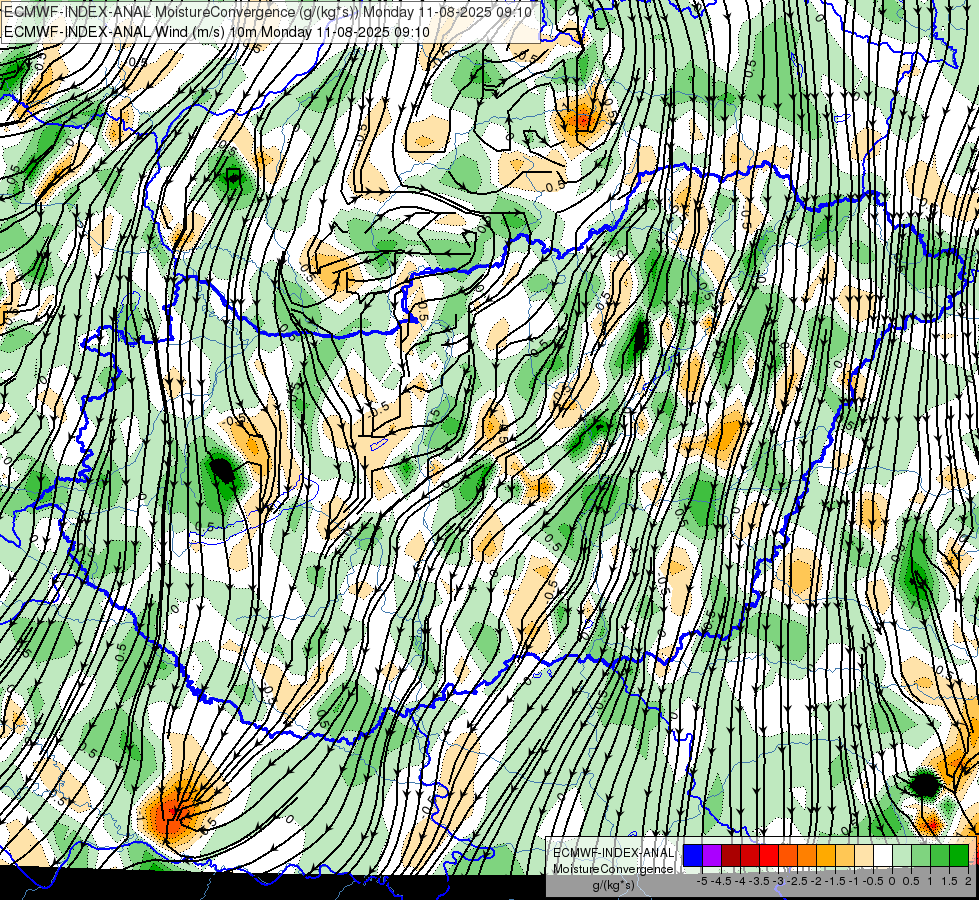Click the unit label 'g/(kg*s)' in legend
Viewport: 979px width, 900px height.
point(614,886)
